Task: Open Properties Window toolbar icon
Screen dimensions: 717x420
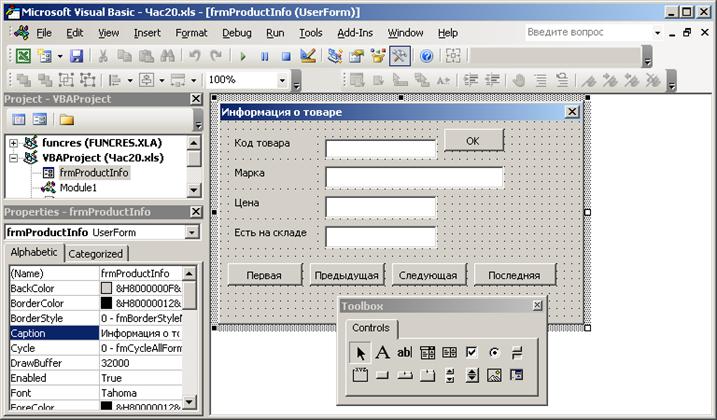Action: coord(356,56)
